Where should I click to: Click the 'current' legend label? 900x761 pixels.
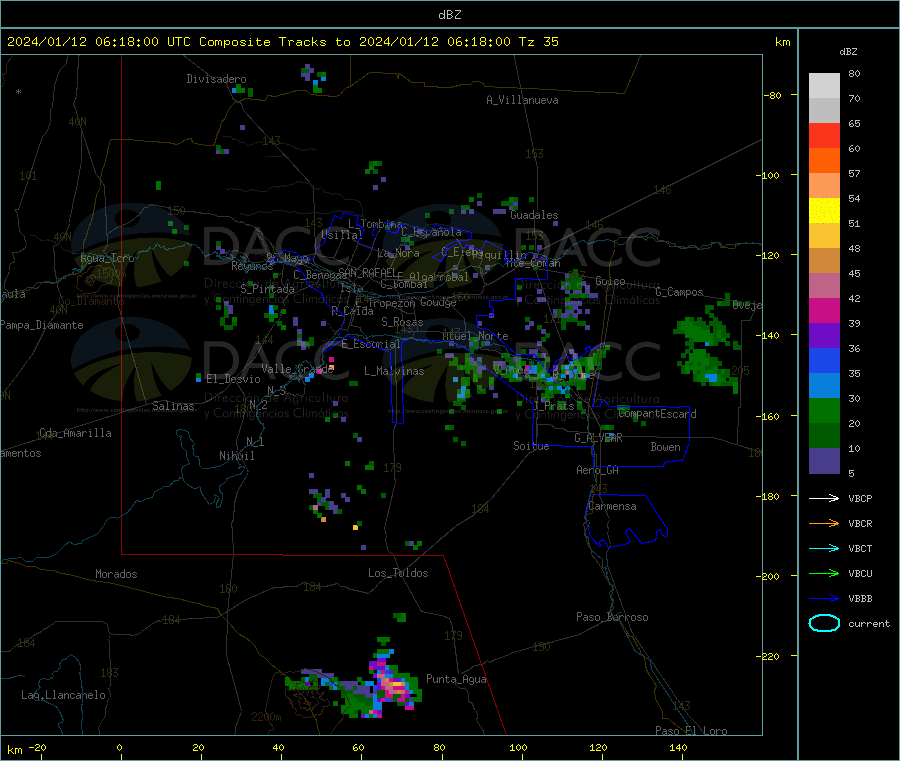pos(869,624)
